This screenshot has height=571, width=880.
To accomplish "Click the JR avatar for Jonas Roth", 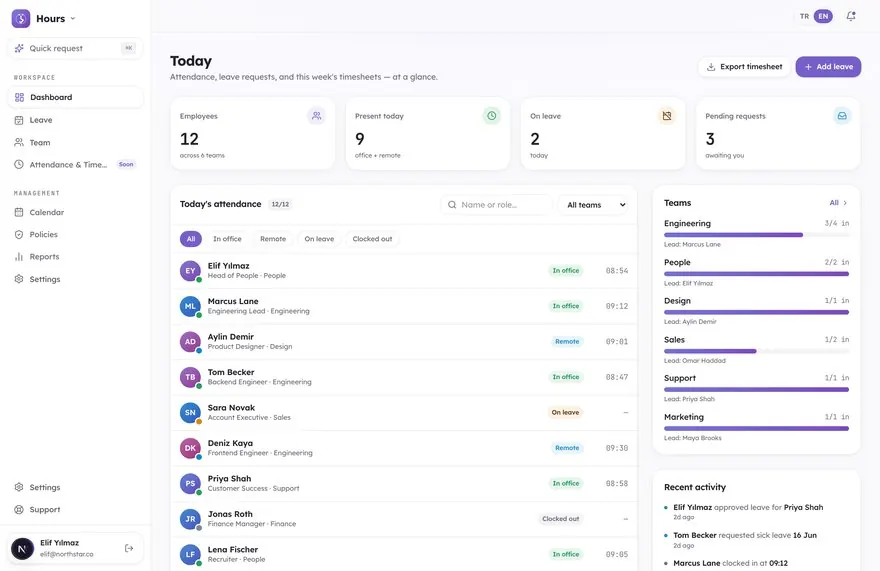I will point(190,519).
